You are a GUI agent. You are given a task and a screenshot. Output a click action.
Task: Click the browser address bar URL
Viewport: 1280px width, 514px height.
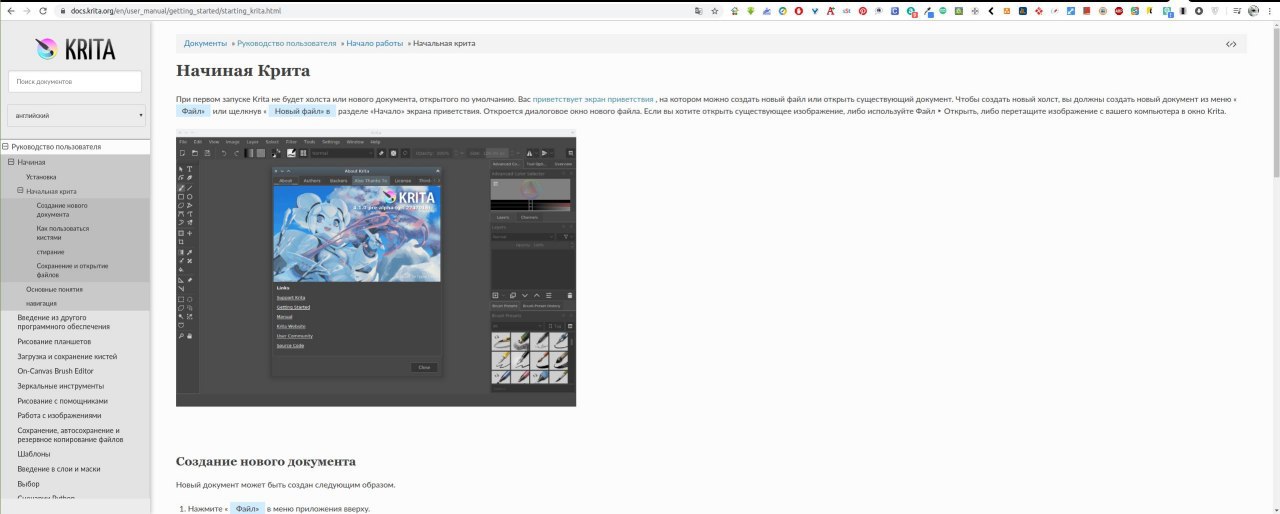click(x=176, y=10)
